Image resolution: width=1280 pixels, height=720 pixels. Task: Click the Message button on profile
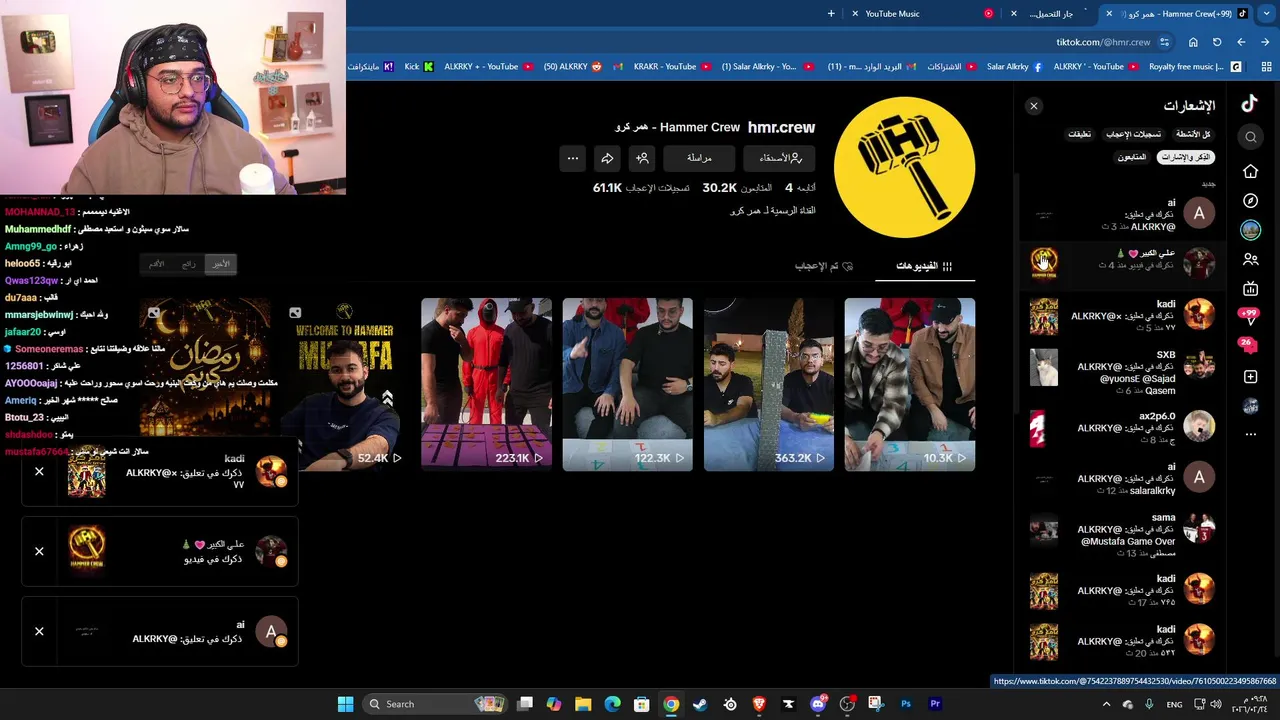[x=699, y=158]
